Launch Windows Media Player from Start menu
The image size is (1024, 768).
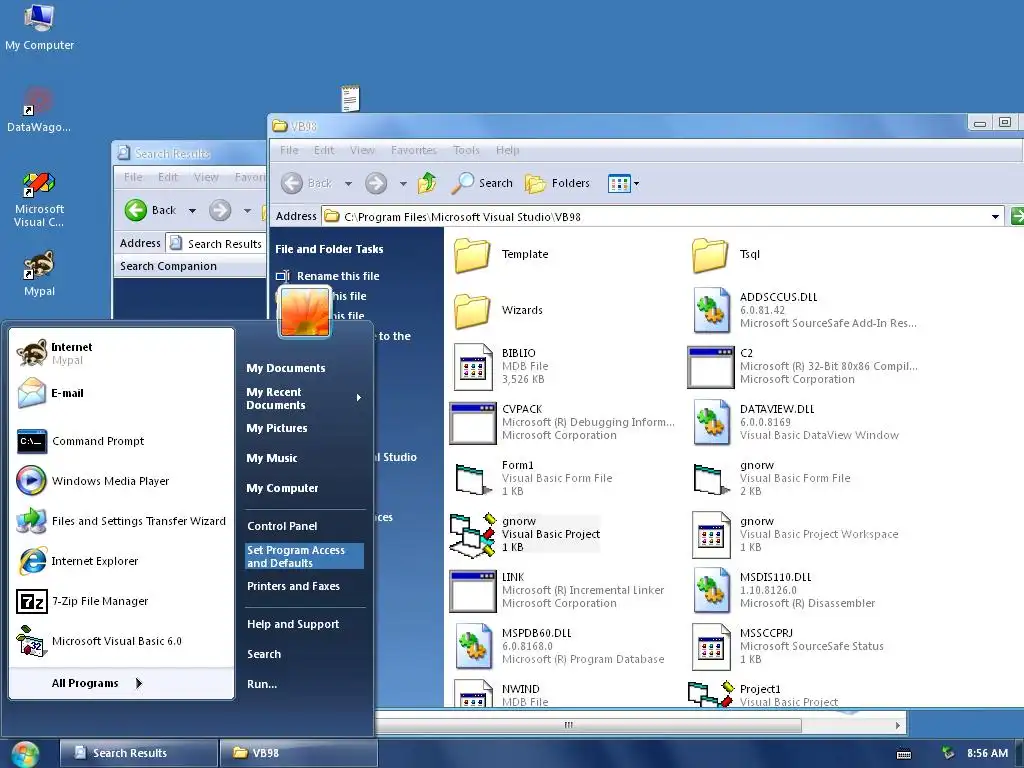(122, 481)
